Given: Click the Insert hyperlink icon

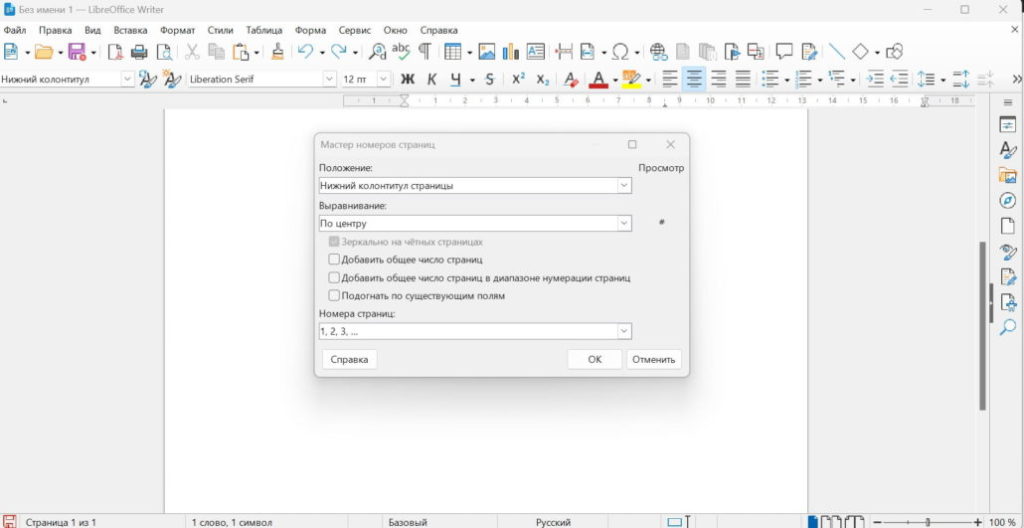Looking at the screenshot, I should tap(658, 52).
